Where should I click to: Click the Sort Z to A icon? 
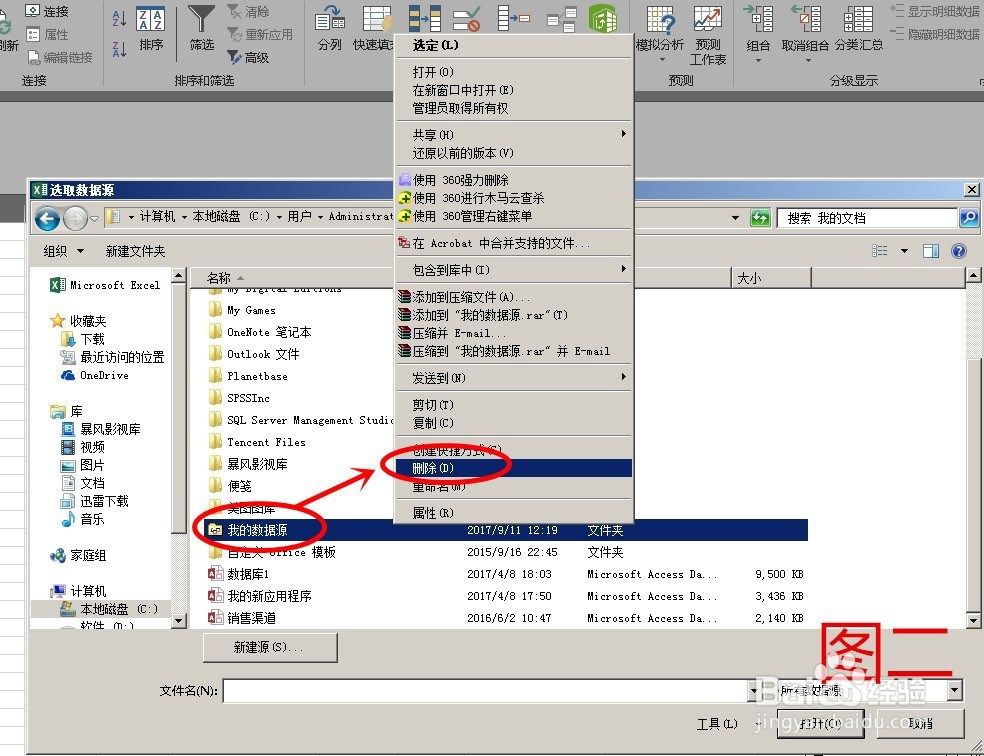119,48
